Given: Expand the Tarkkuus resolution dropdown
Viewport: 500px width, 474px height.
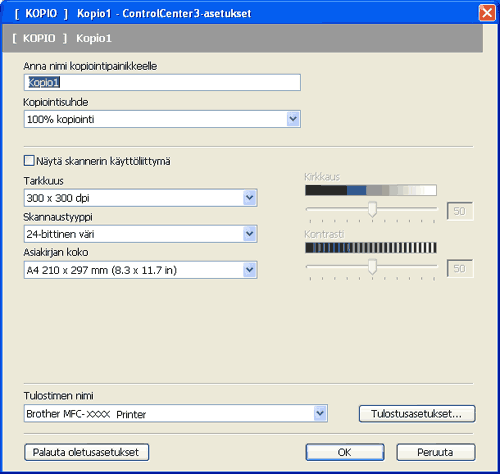Looking at the screenshot, I should pyautogui.click(x=250, y=198).
